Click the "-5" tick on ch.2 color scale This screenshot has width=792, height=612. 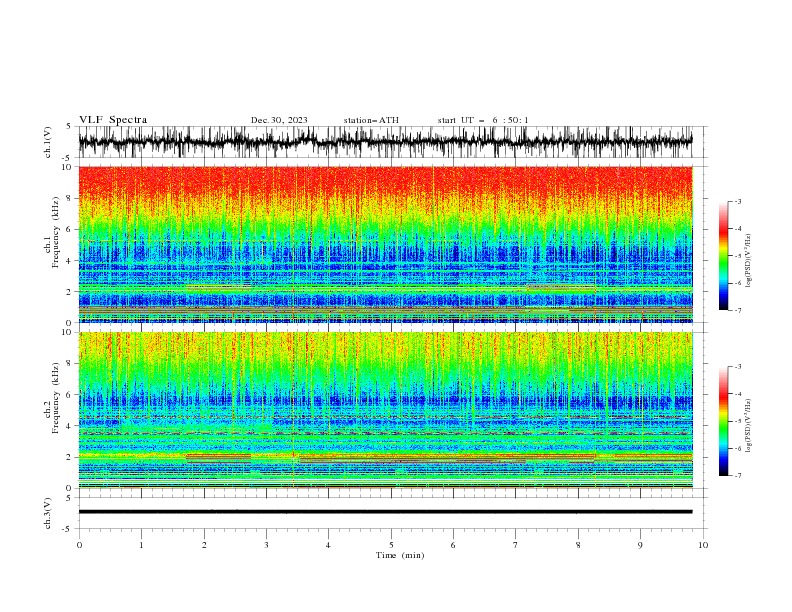[738, 421]
